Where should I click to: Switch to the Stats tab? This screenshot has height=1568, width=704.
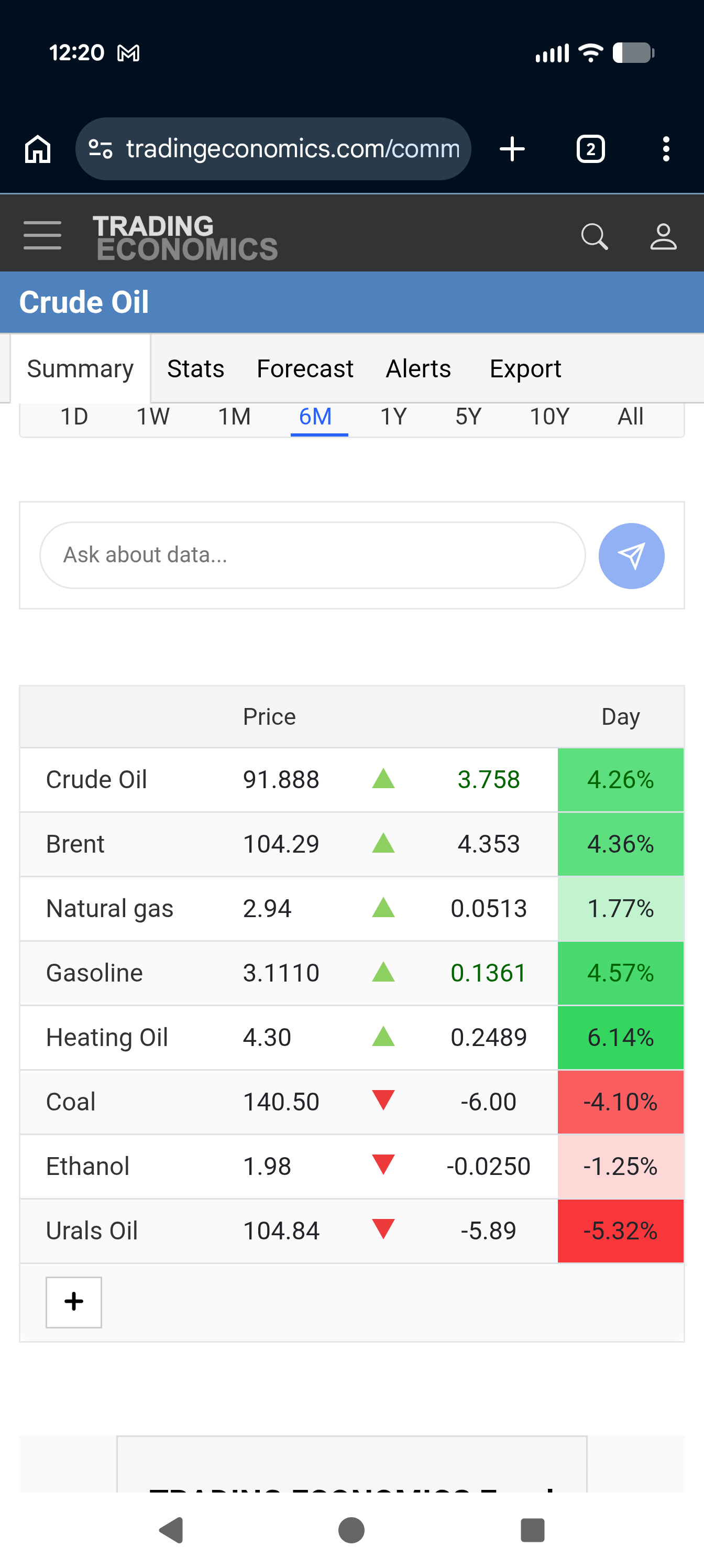195,369
